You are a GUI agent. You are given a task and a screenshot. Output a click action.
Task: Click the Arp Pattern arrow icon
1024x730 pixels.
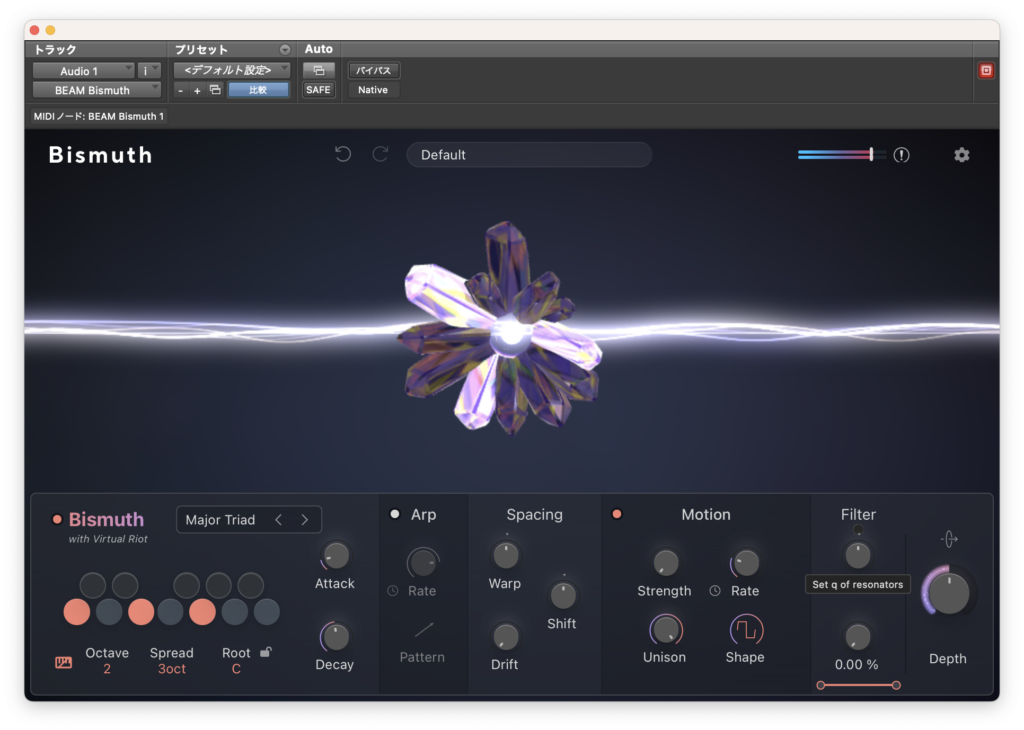click(423, 629)
